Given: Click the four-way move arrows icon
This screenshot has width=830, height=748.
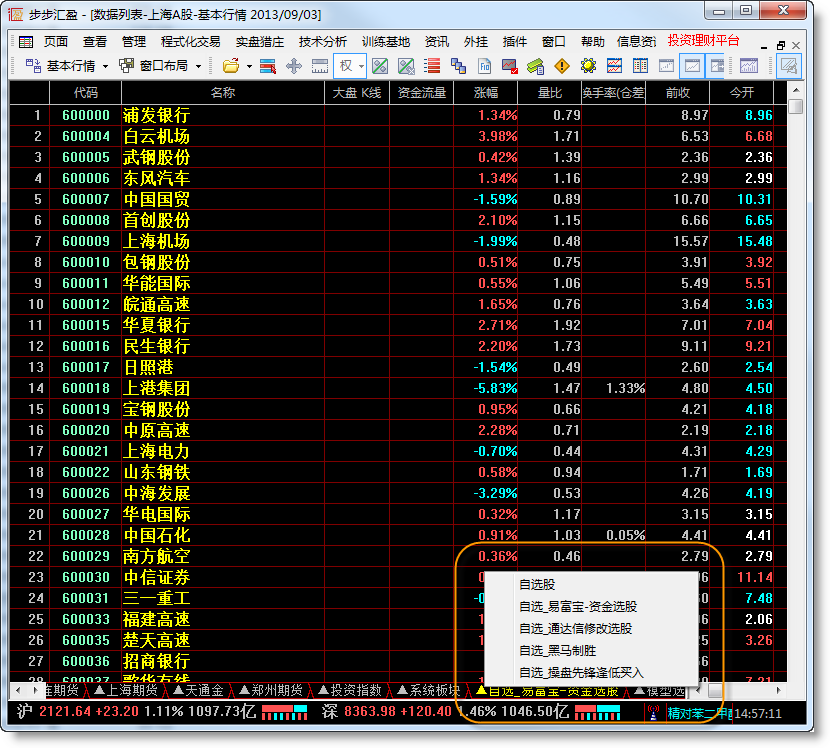Looking at the screenshot, I should point(294,66).
